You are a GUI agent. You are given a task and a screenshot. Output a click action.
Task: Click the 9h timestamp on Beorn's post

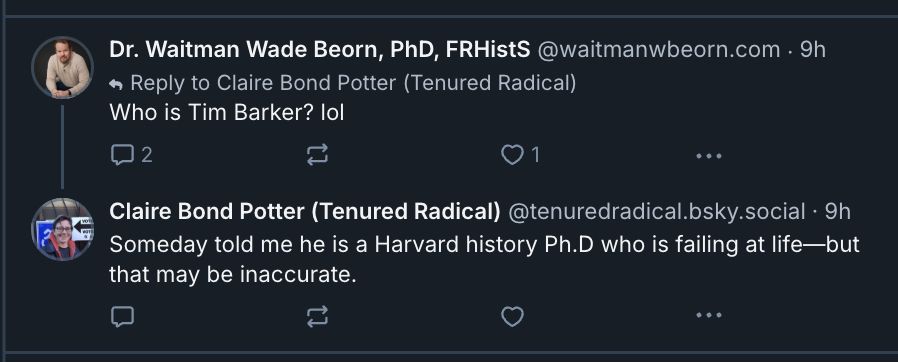[813, 50]
